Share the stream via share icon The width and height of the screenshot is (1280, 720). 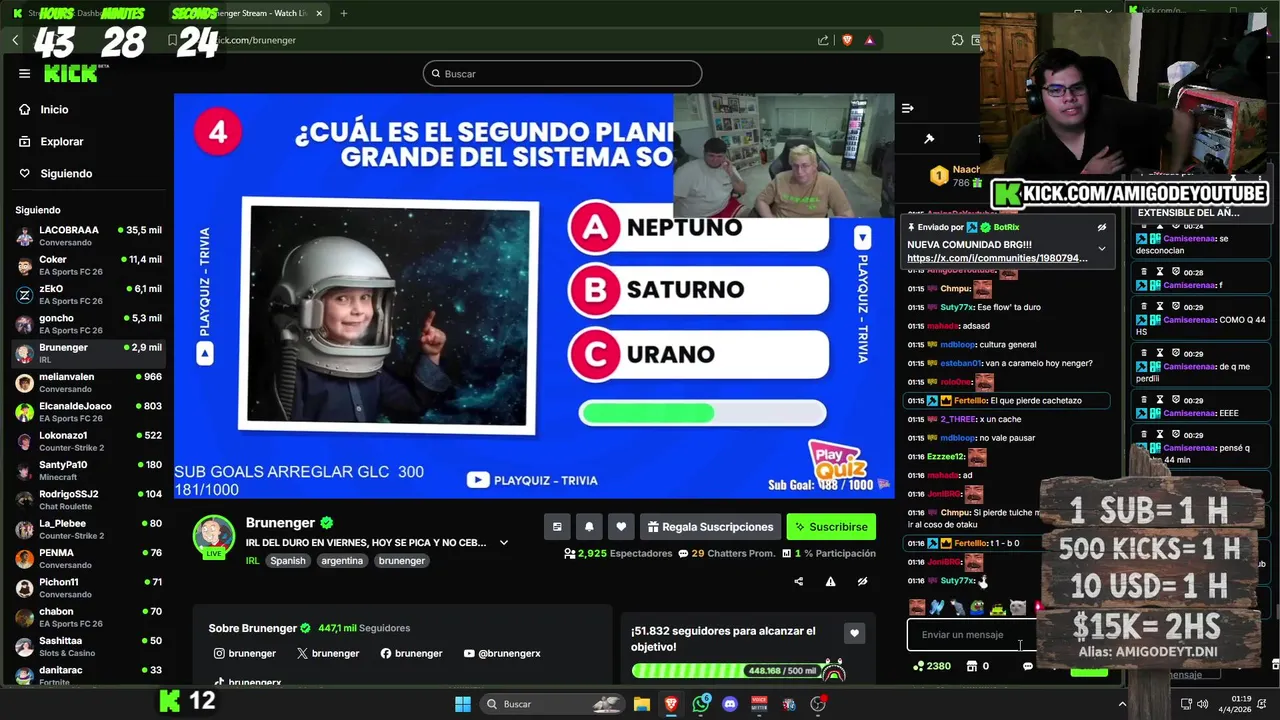point(798,581)
